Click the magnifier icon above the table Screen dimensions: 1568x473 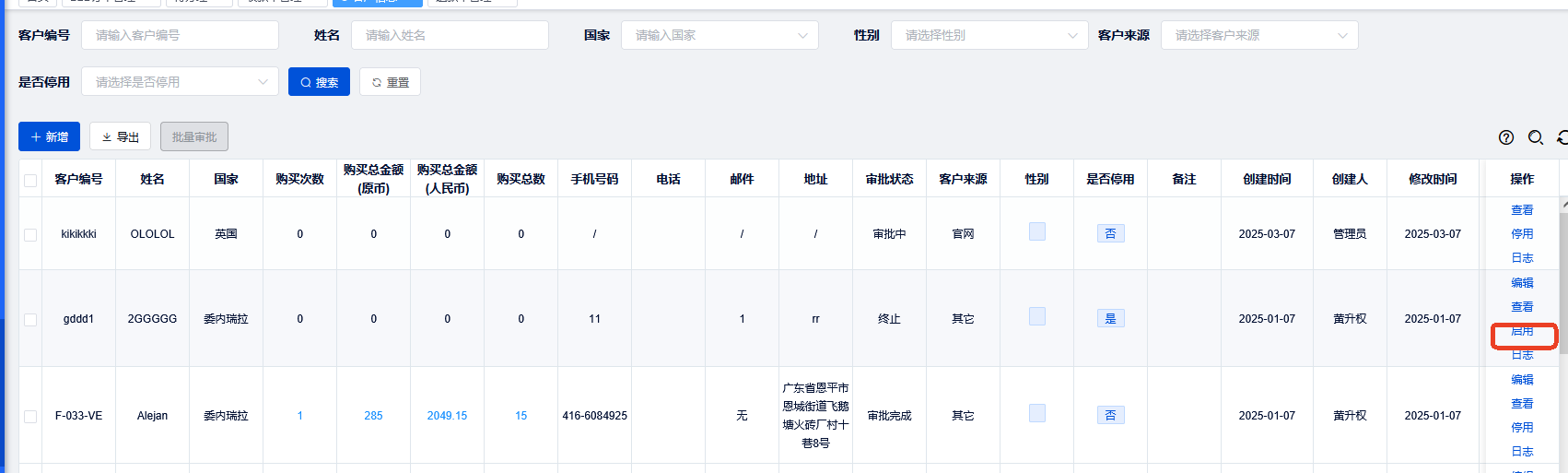coord(1535,137)
